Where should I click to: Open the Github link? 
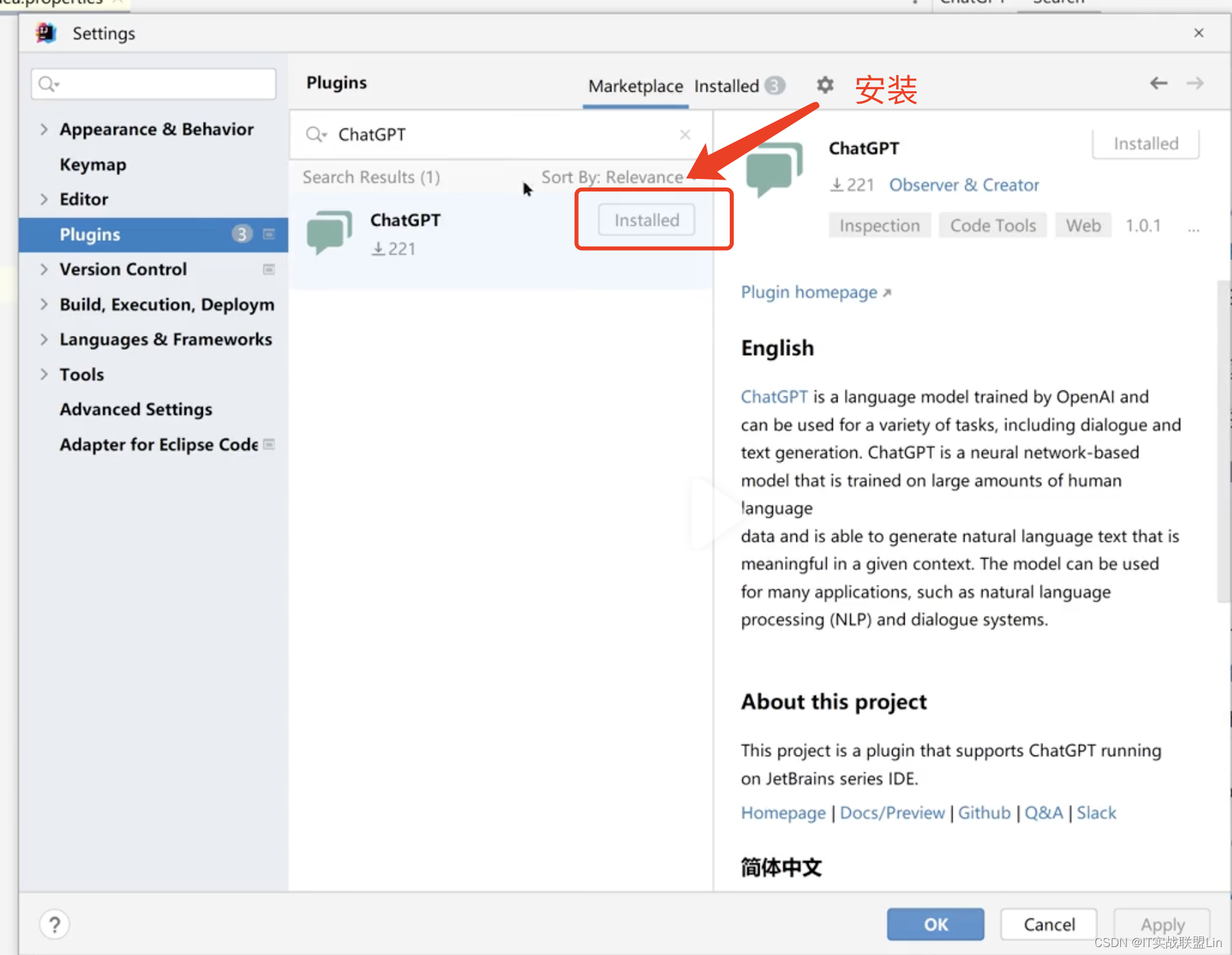(x=984, y=813)
